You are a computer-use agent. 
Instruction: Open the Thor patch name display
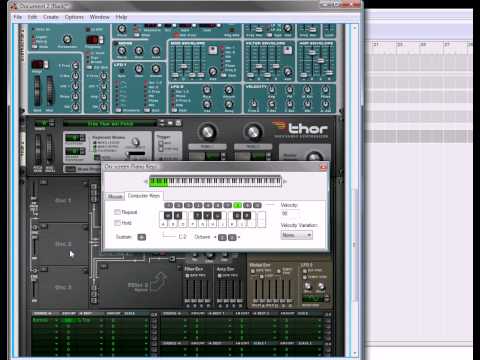point(110,124)
